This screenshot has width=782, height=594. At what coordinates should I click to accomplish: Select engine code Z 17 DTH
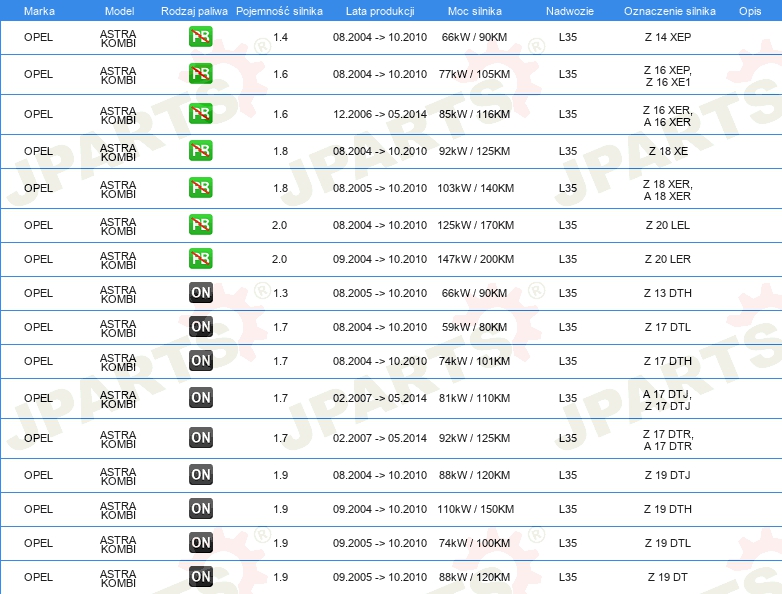click(668, 361)
